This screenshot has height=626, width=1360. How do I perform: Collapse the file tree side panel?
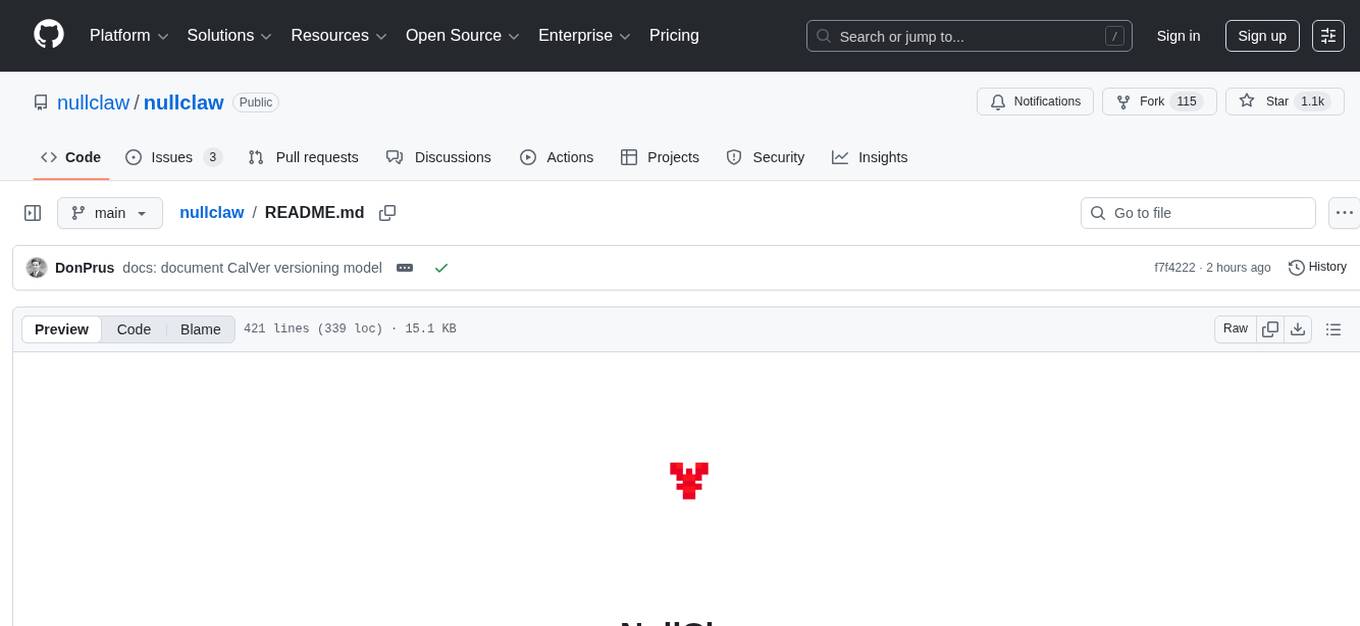point(32,212)
